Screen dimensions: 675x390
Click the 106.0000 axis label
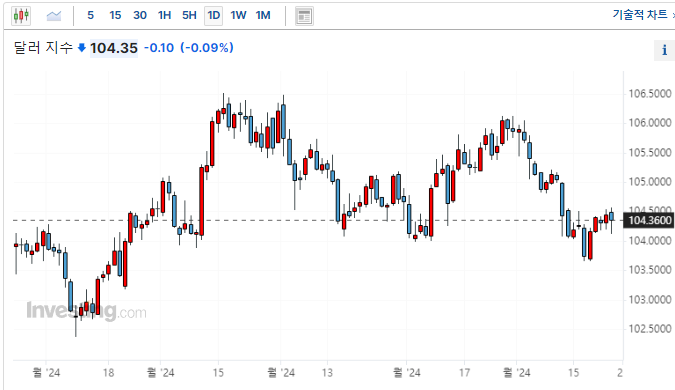pos(650,123)
